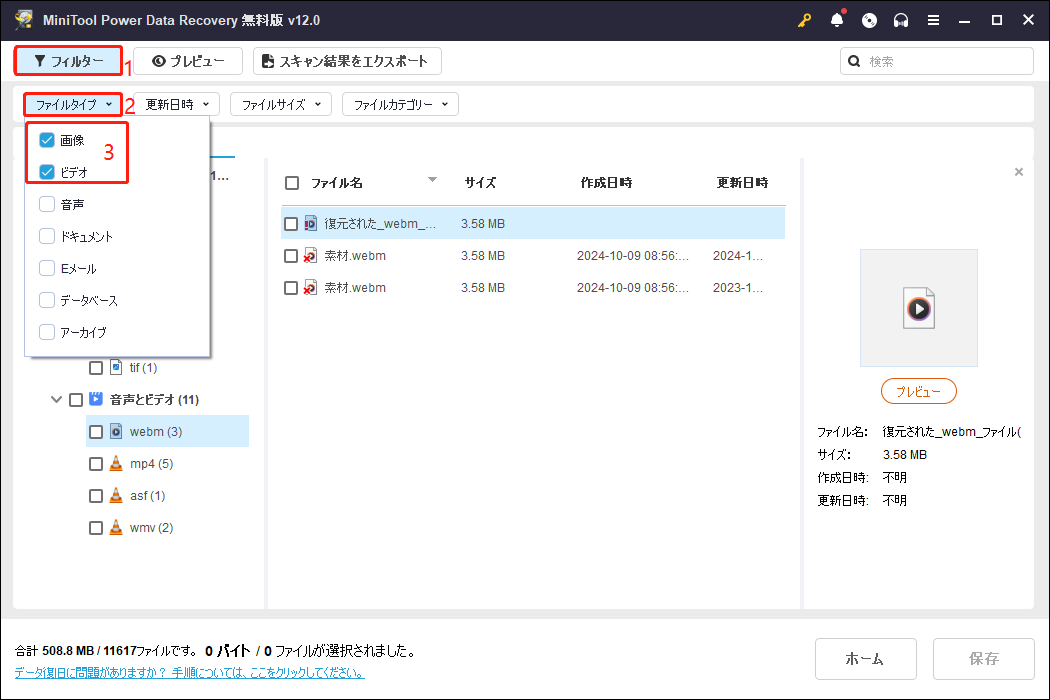The image size is (1050, 700).
Task: Click webm folder type icon in tree
Action: (116, 431)
